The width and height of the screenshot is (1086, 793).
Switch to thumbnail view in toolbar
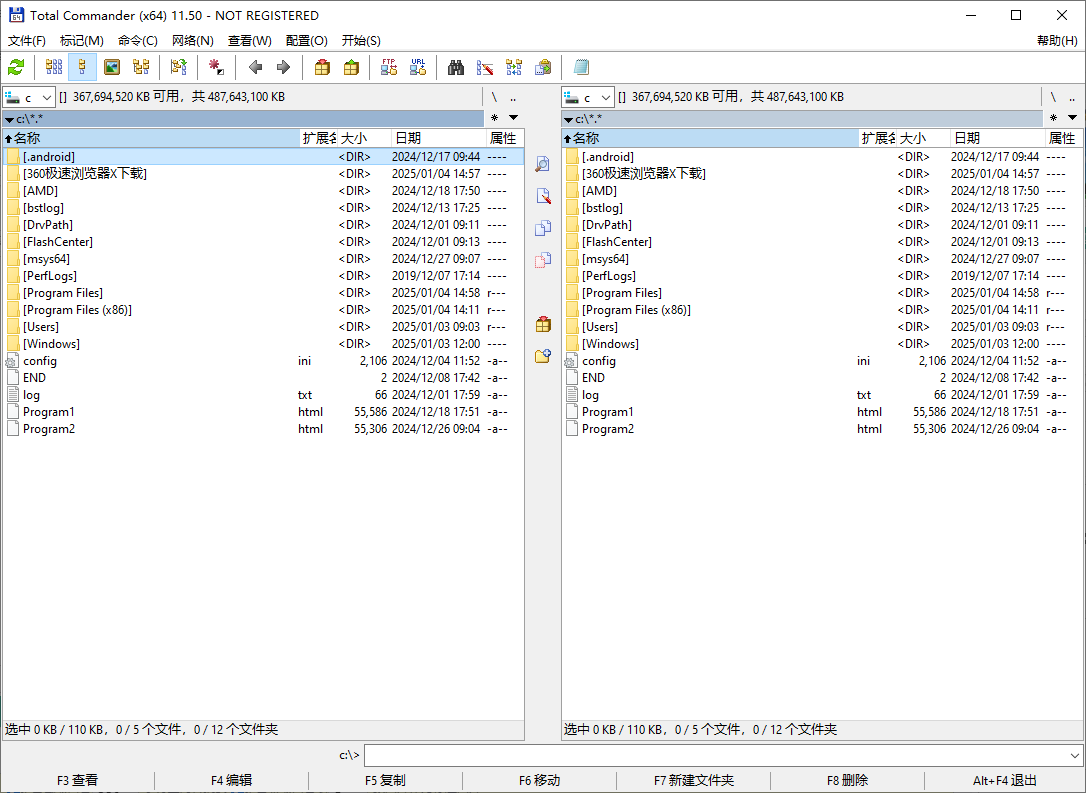[112, 67]
